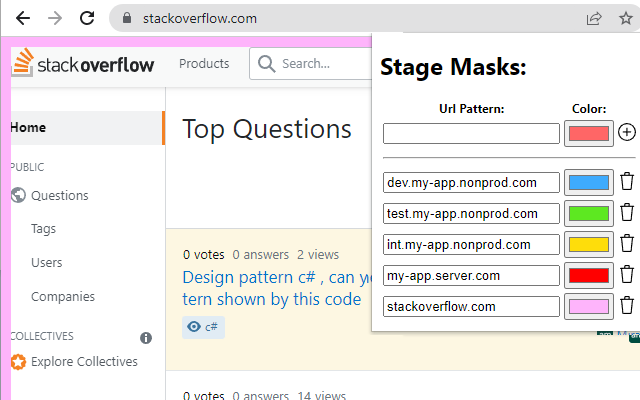
Task: Change the green test mask color
Action: (x=588, y=213)
